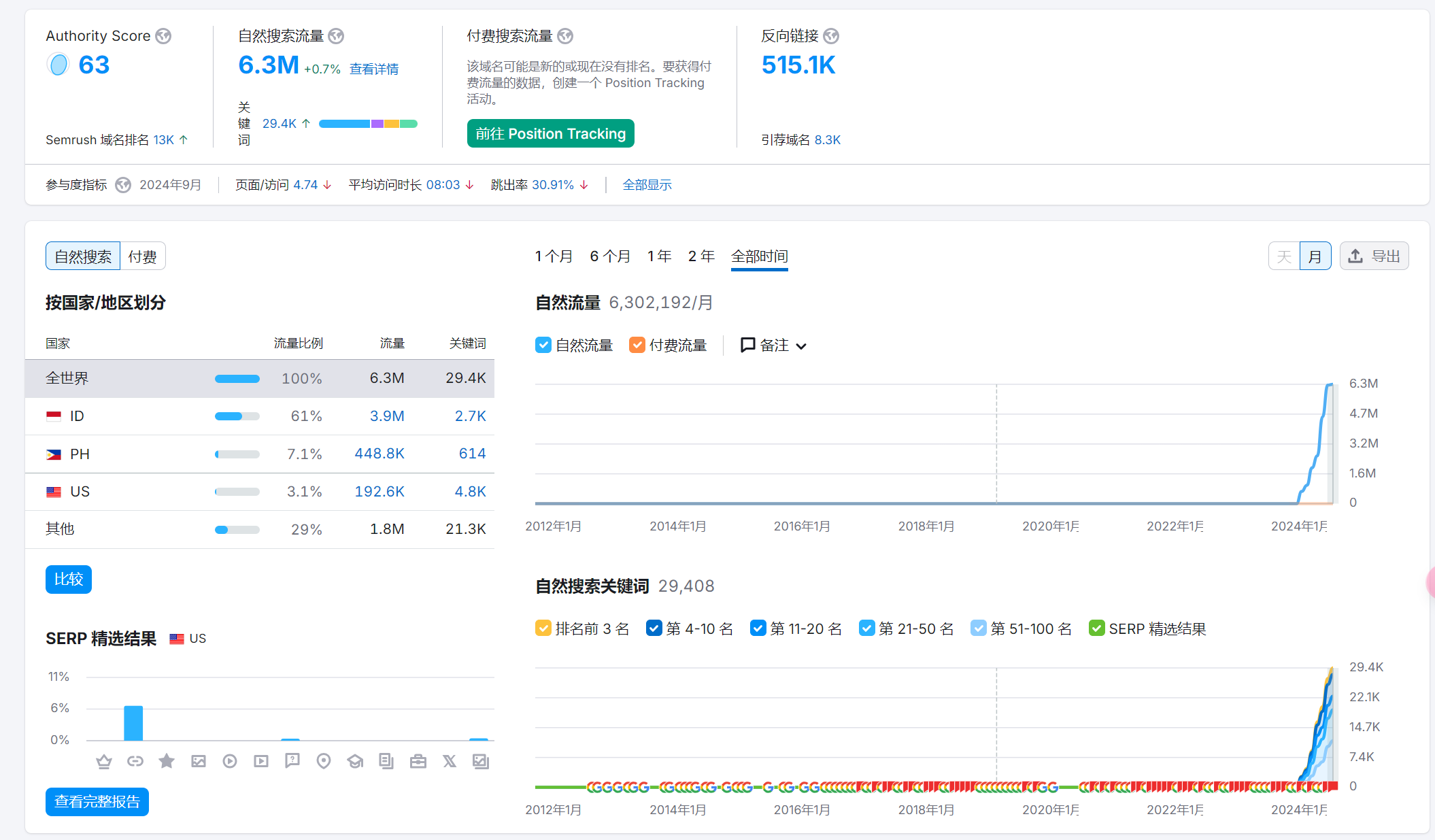Viewport: 1435px width, 840px height.
Task: Click the single image SERP icon
Action: (199, 761)
